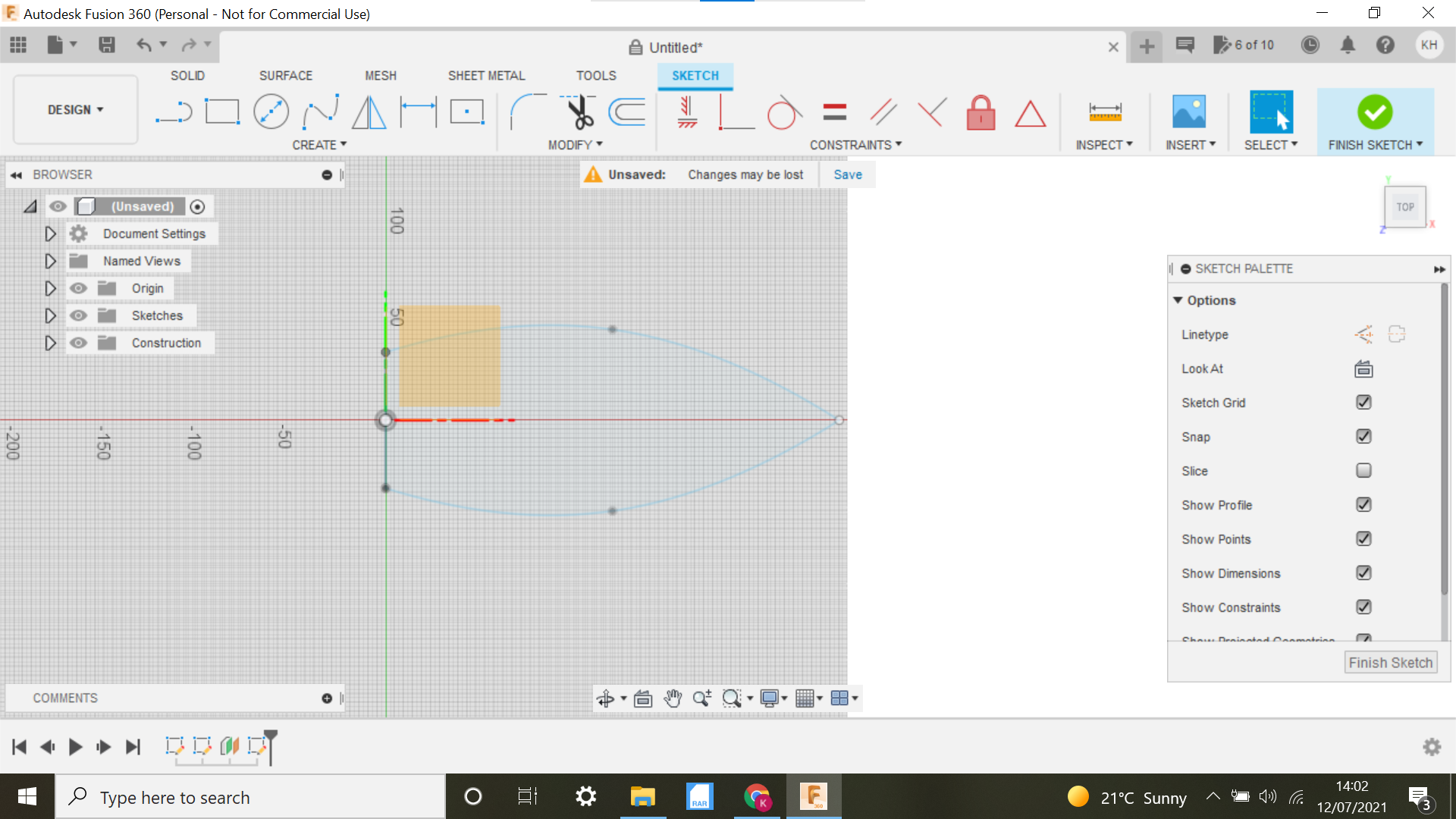Enable the Slice option
This screenshot has height=819, width=1456.
point(1363,470)
